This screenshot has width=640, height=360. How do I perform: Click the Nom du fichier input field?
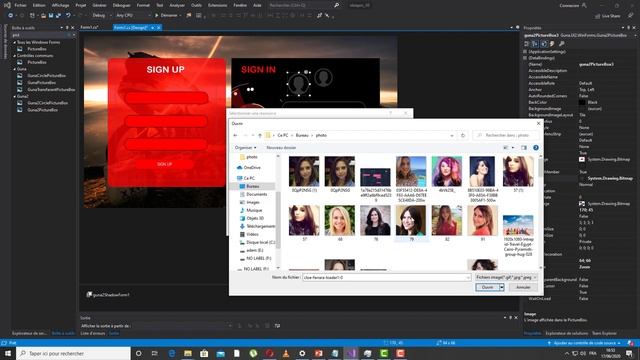387,277
